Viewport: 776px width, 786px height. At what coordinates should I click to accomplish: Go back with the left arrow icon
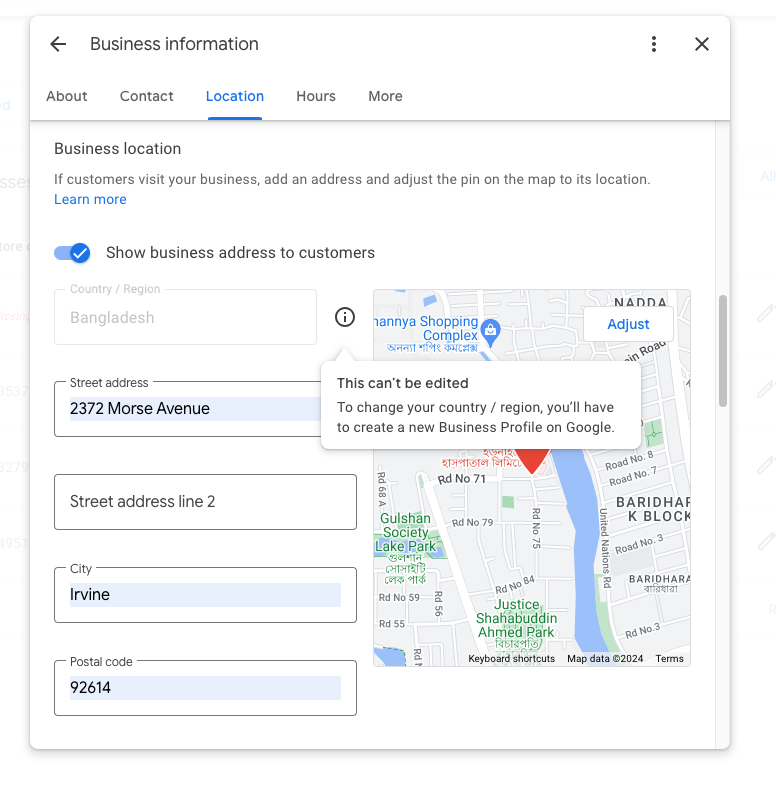click(x=58, y=44)
